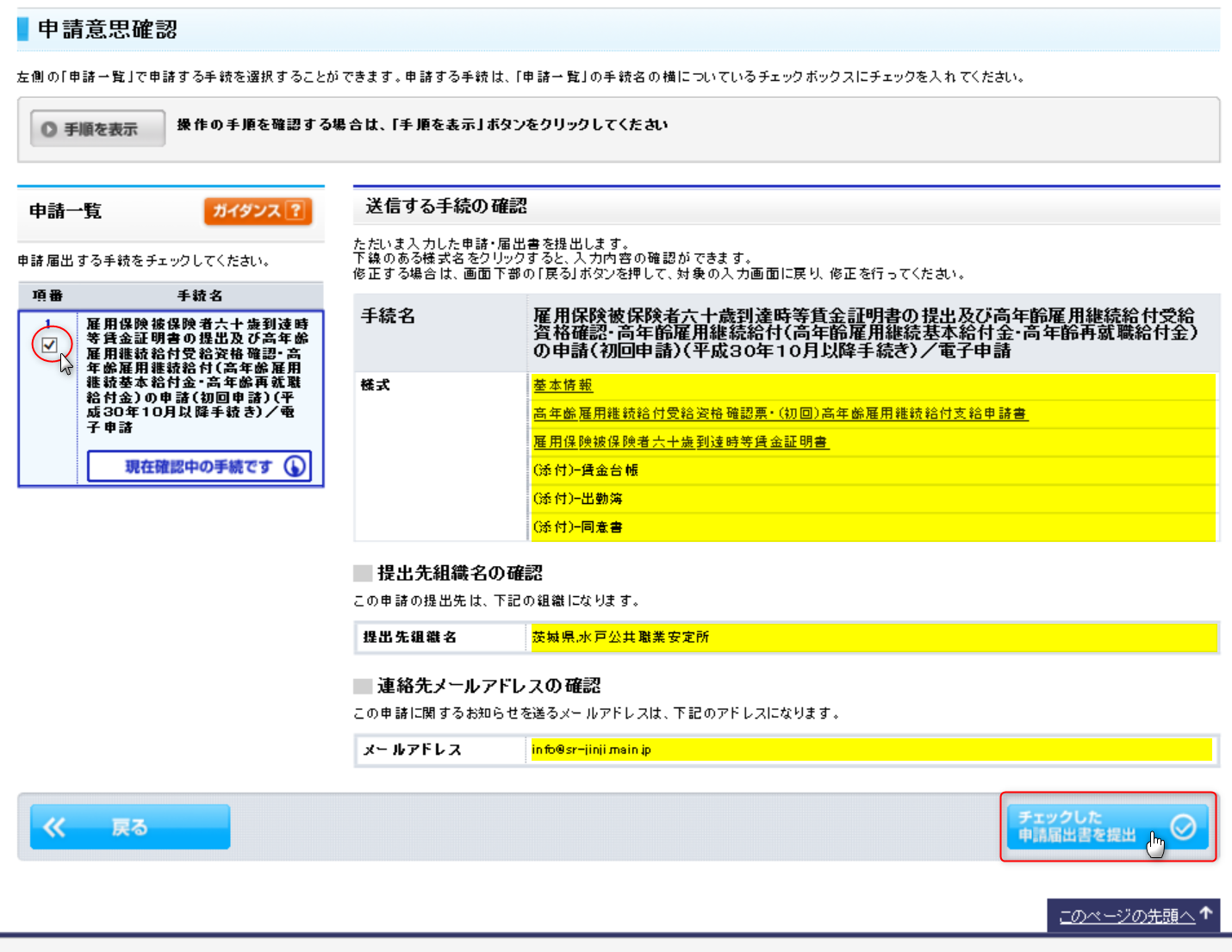The width and height of the screenshot is (1232, 952).
Task: Click the 手続名 column header in 申請一覧
Action: (x=200, y=296)
